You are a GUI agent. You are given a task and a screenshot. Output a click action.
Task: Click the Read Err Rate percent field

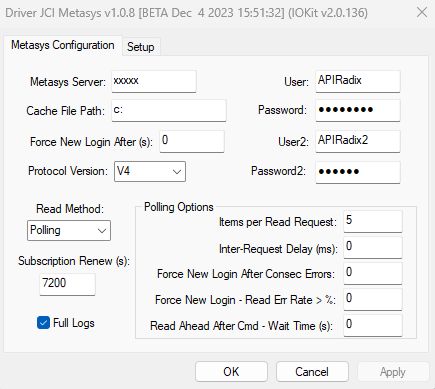[x=373, y=299]
